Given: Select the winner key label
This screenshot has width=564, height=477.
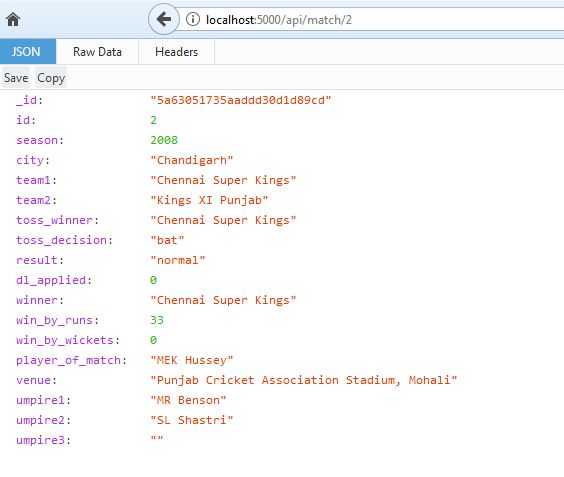Looking at the screenshot, I should [40, 300].
